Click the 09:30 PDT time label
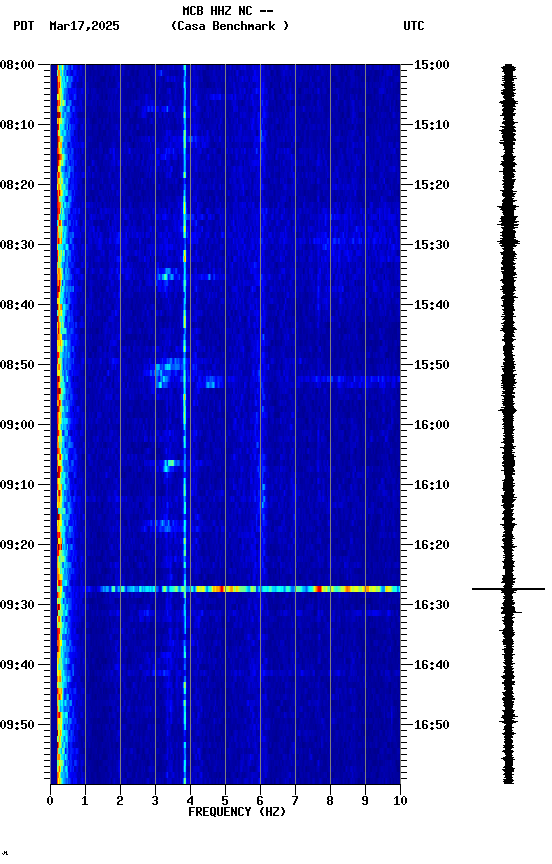This screenshot has width=552, height=864. tap(17, 605)
